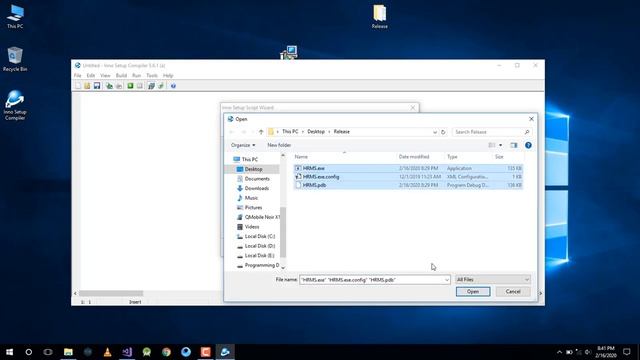Screen dimensions: 640x360
Task: Click the Target Uninstall toolbar icon
Action: [x=161, y=86]
